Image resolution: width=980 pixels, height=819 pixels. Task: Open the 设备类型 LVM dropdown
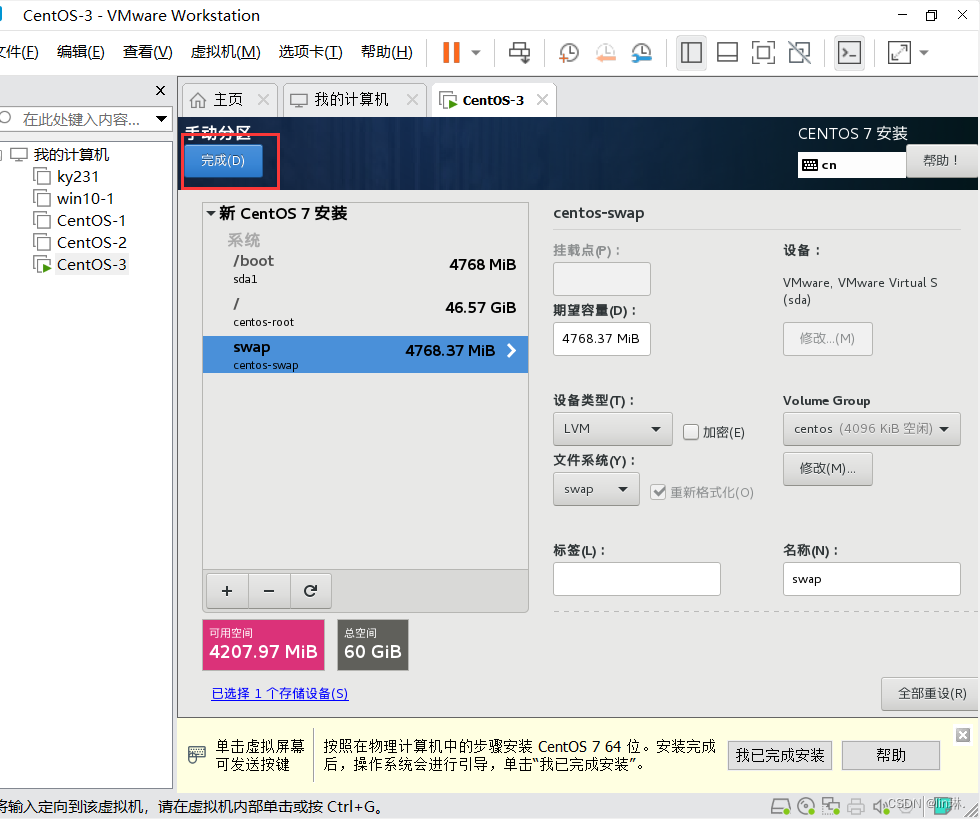click(612, 429)
